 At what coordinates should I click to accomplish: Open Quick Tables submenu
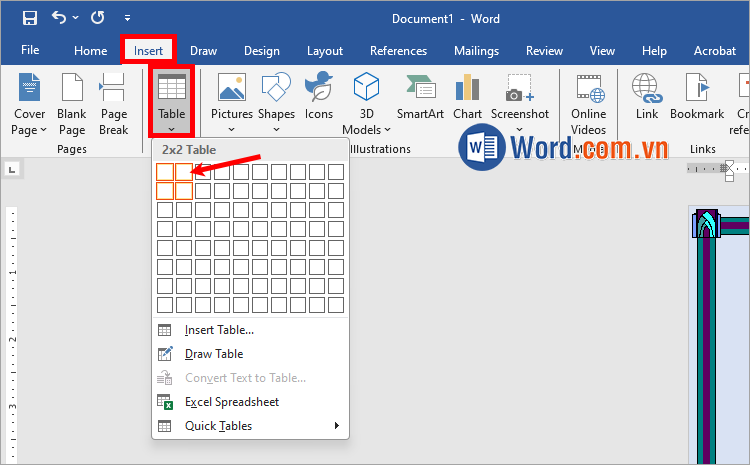(251, 426)
